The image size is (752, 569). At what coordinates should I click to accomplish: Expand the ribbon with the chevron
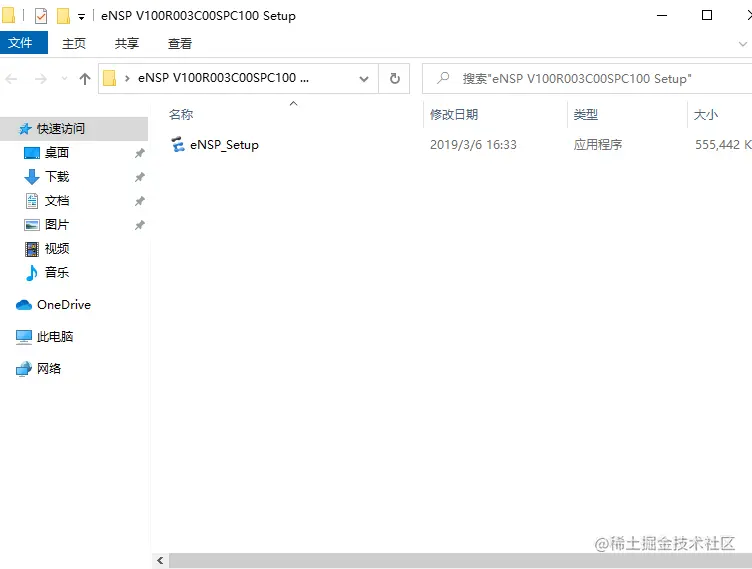(x=743, y=44)
